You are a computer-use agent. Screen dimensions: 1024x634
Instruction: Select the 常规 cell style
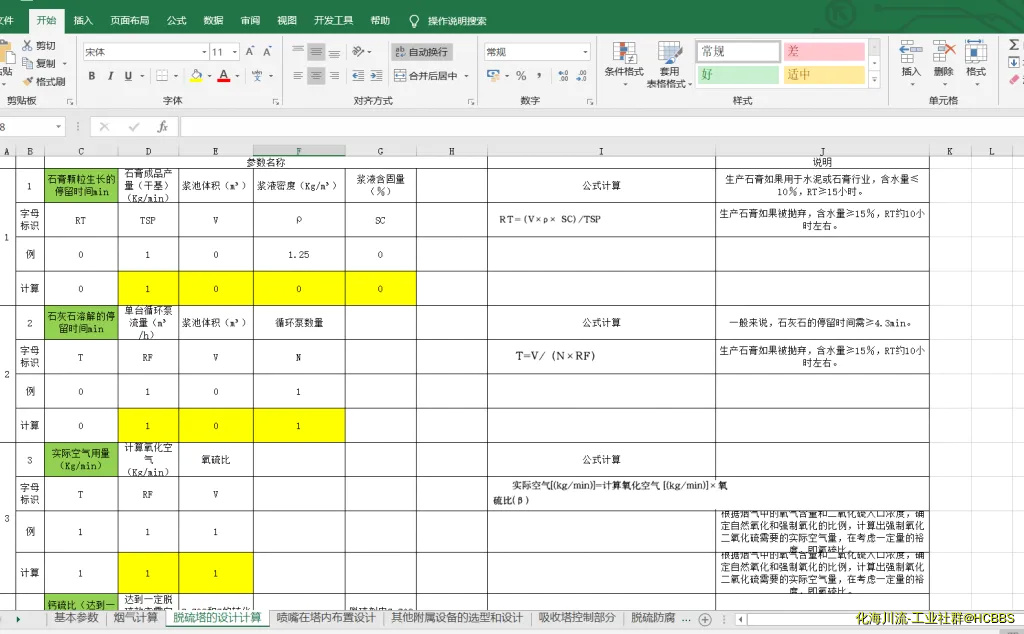coord(738,51)
